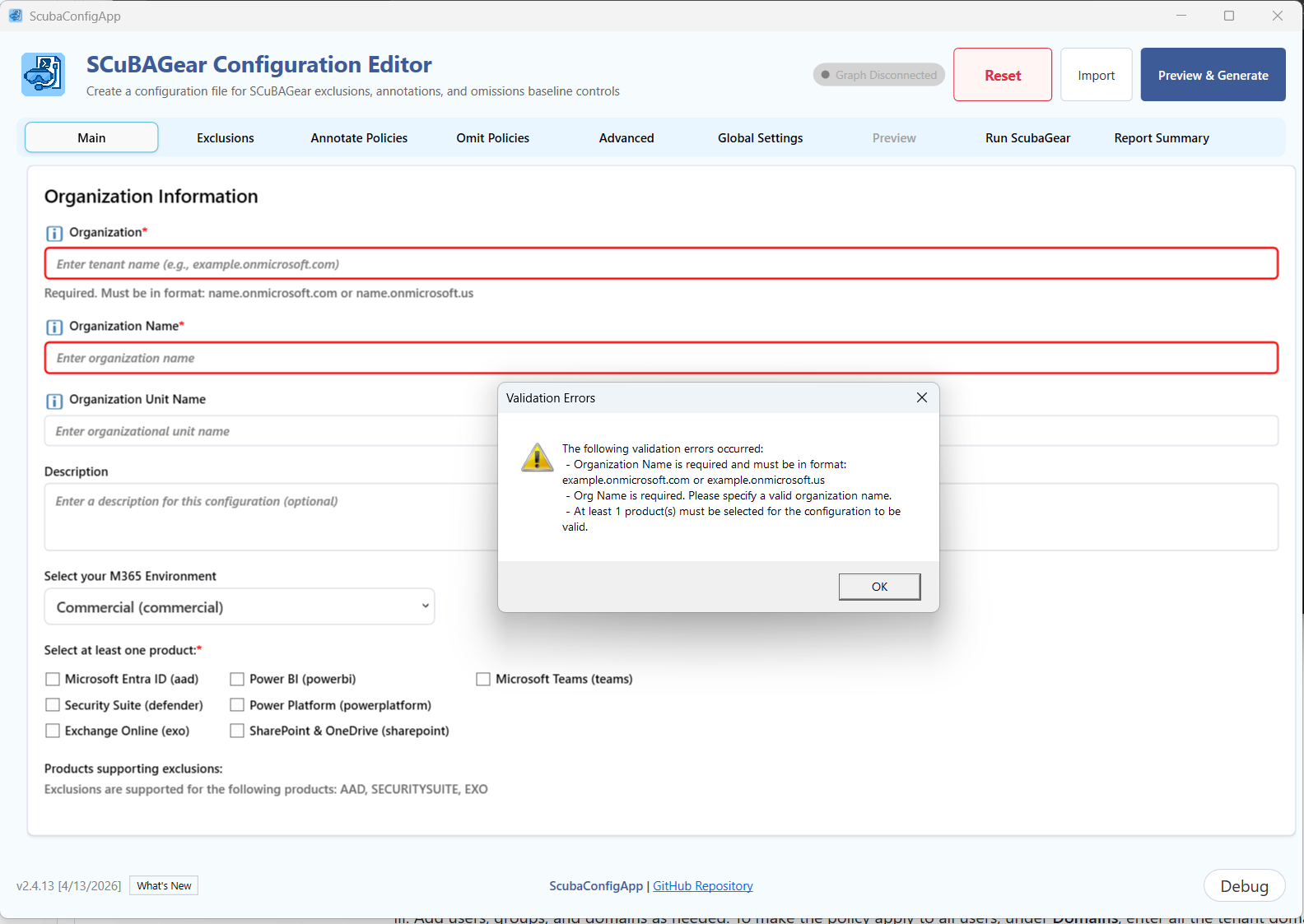Click info icon beside Organization label

(x=54, y=233)
